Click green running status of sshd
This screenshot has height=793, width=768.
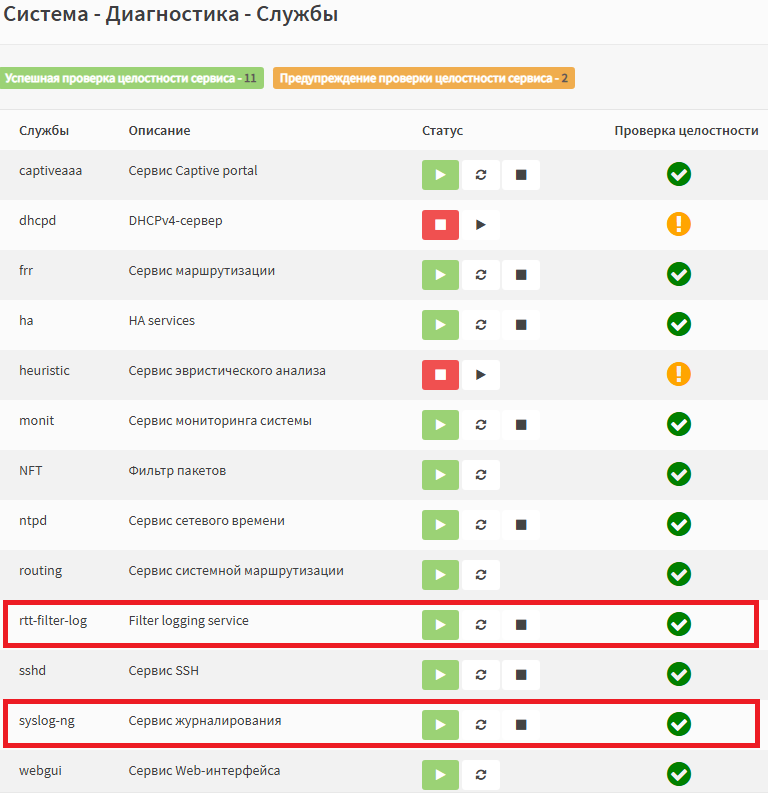[440, 675]
